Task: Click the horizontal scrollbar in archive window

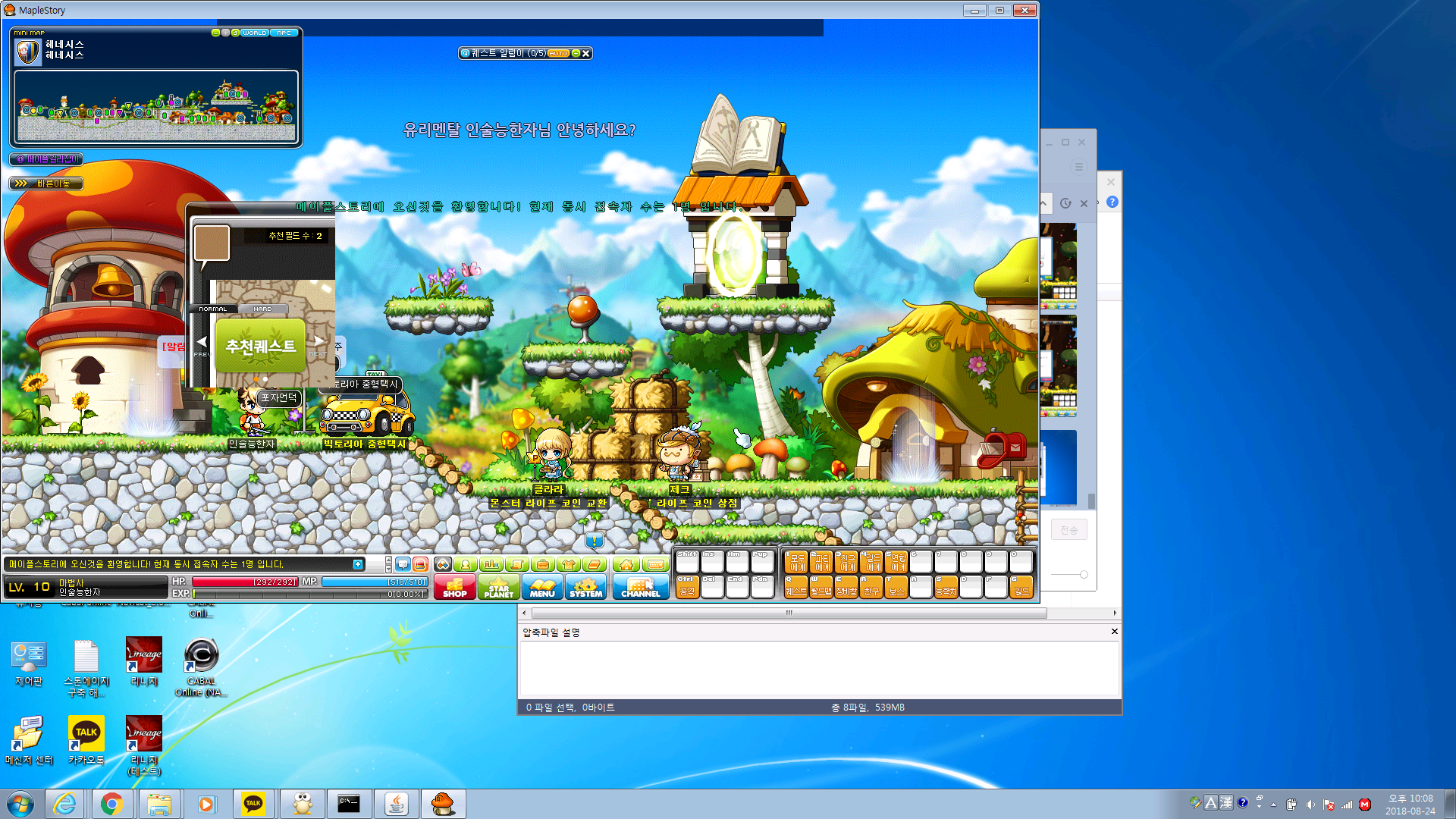Action: click(x=789, y=613)
